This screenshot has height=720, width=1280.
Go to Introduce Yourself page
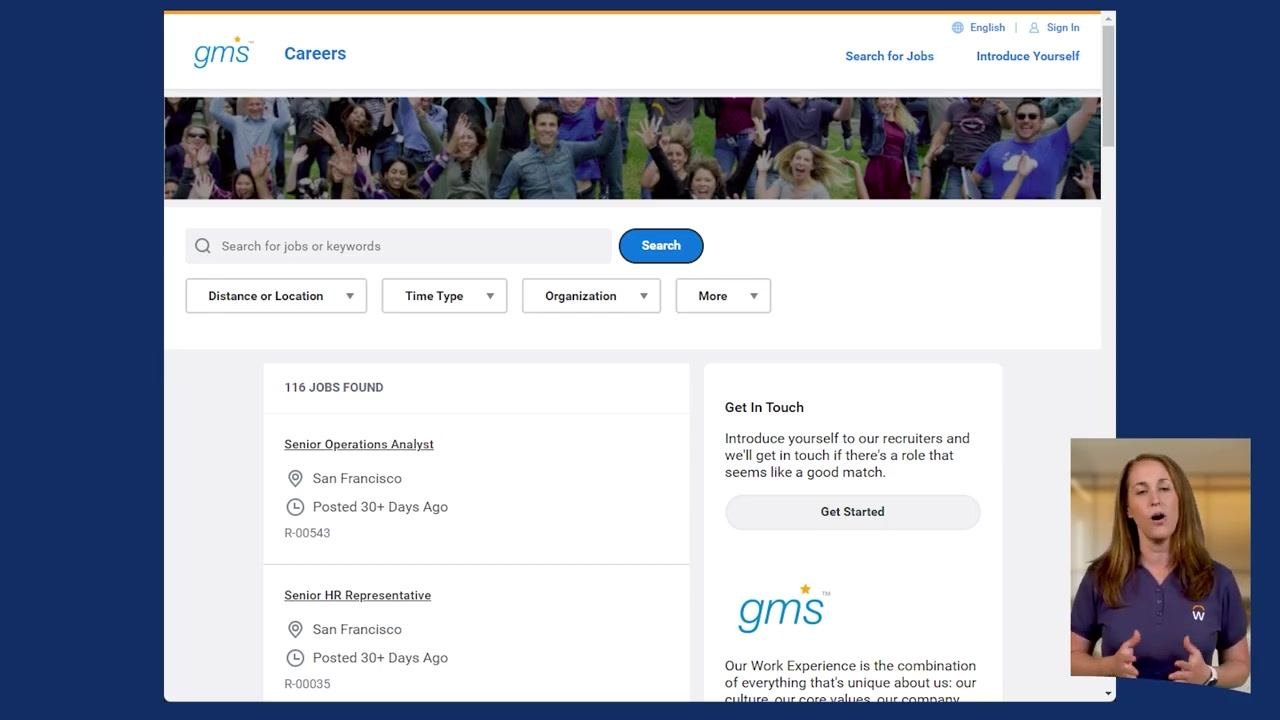pos(1028,56)
